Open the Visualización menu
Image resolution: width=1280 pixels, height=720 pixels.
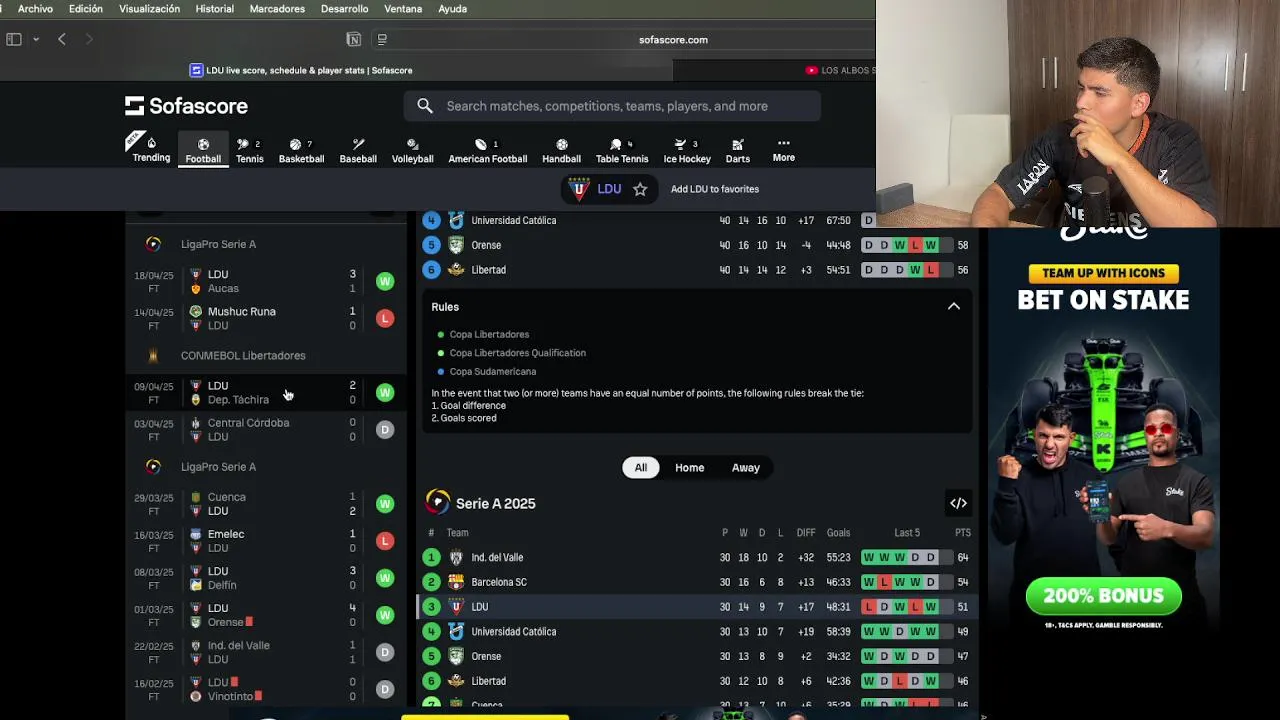(149, 9)
